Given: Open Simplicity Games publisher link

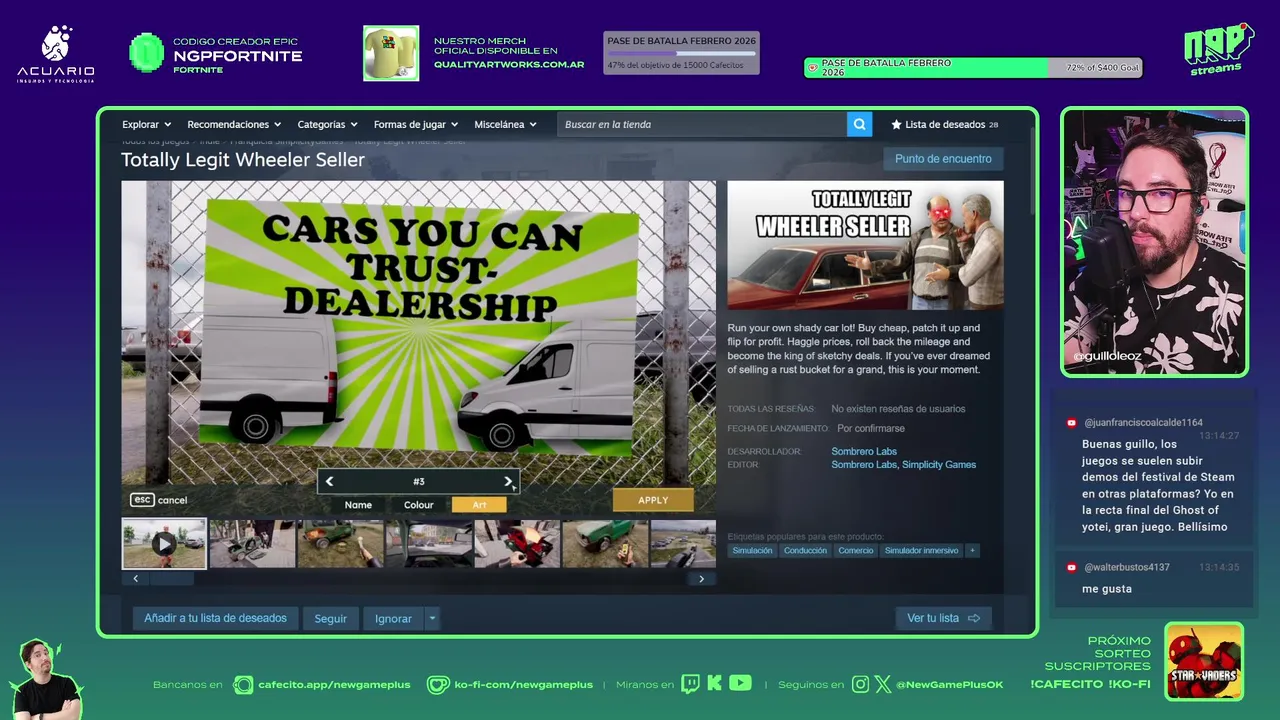Looking at the screenshot, I should point(939,464).
